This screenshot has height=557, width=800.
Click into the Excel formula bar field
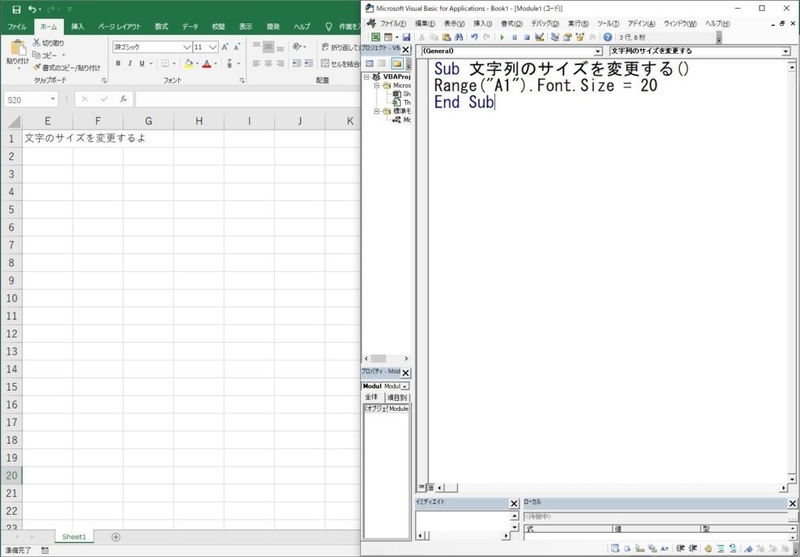tap(247, 99)
